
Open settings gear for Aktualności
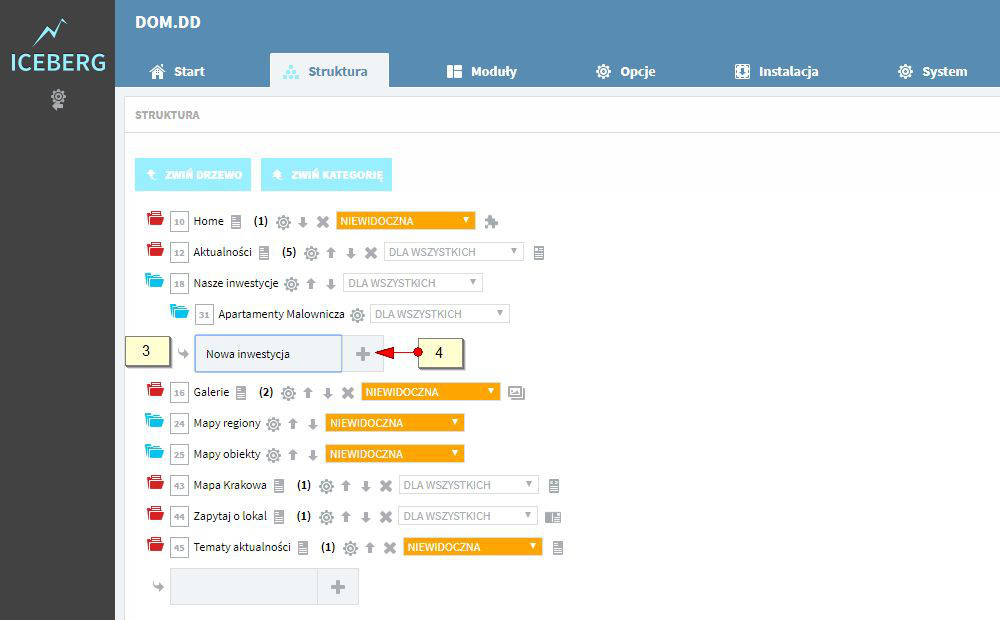[311, 253]
